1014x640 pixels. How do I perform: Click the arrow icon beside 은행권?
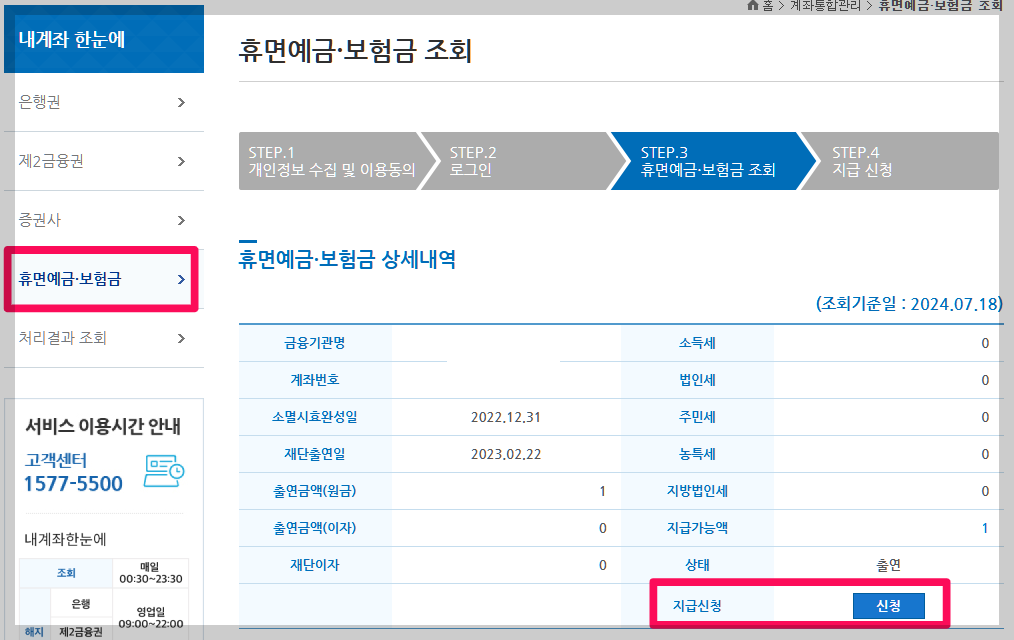pyautogui.click(x=183, y=103)
